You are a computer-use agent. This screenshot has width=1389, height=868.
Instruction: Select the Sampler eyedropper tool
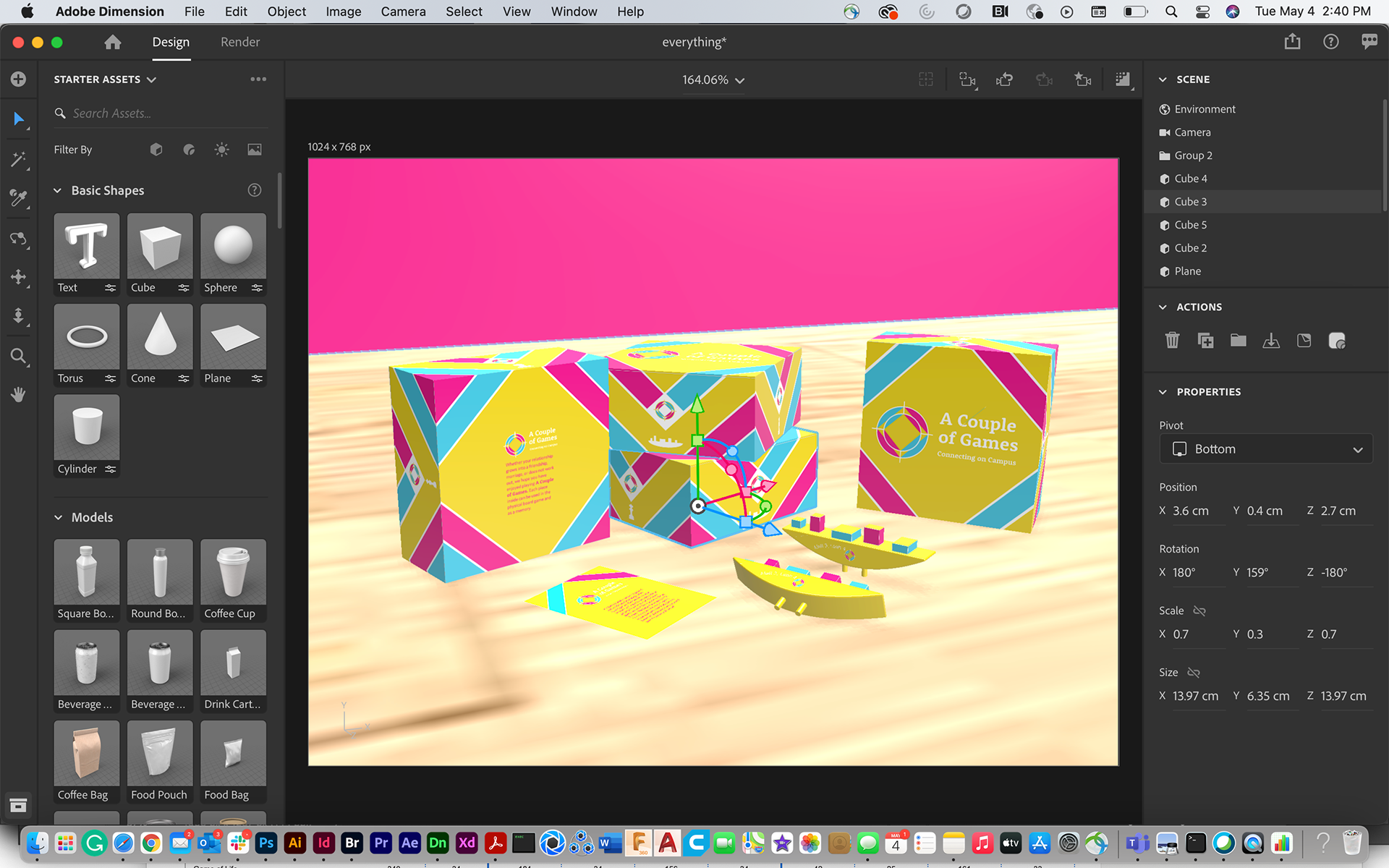point(19,198)
